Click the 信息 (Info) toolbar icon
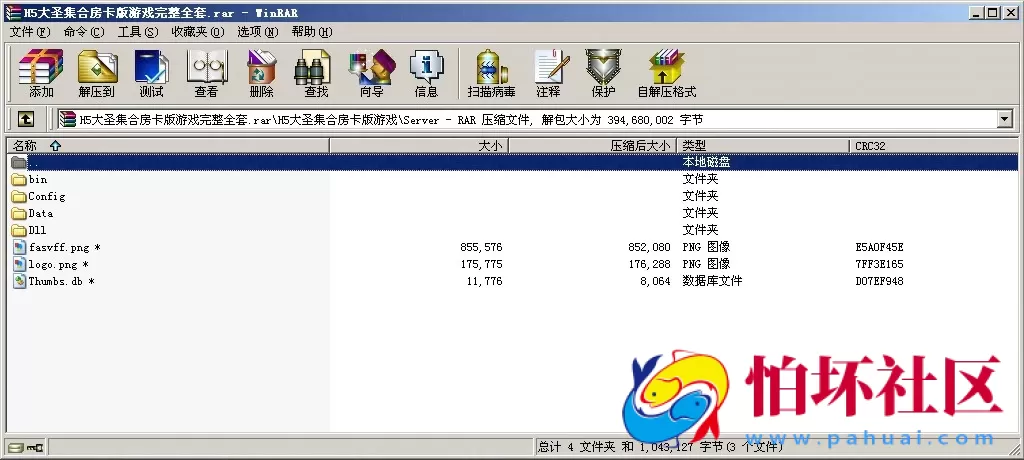This screenshot has width=1024, height=460. 426,66
